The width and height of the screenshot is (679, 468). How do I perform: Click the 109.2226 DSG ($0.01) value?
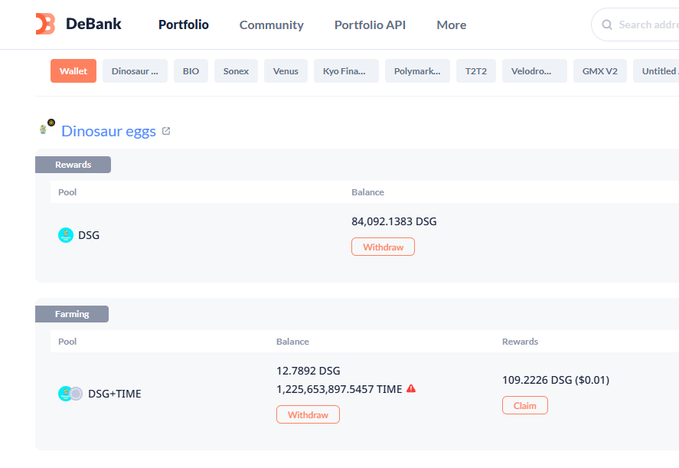[x=556, y=380]
